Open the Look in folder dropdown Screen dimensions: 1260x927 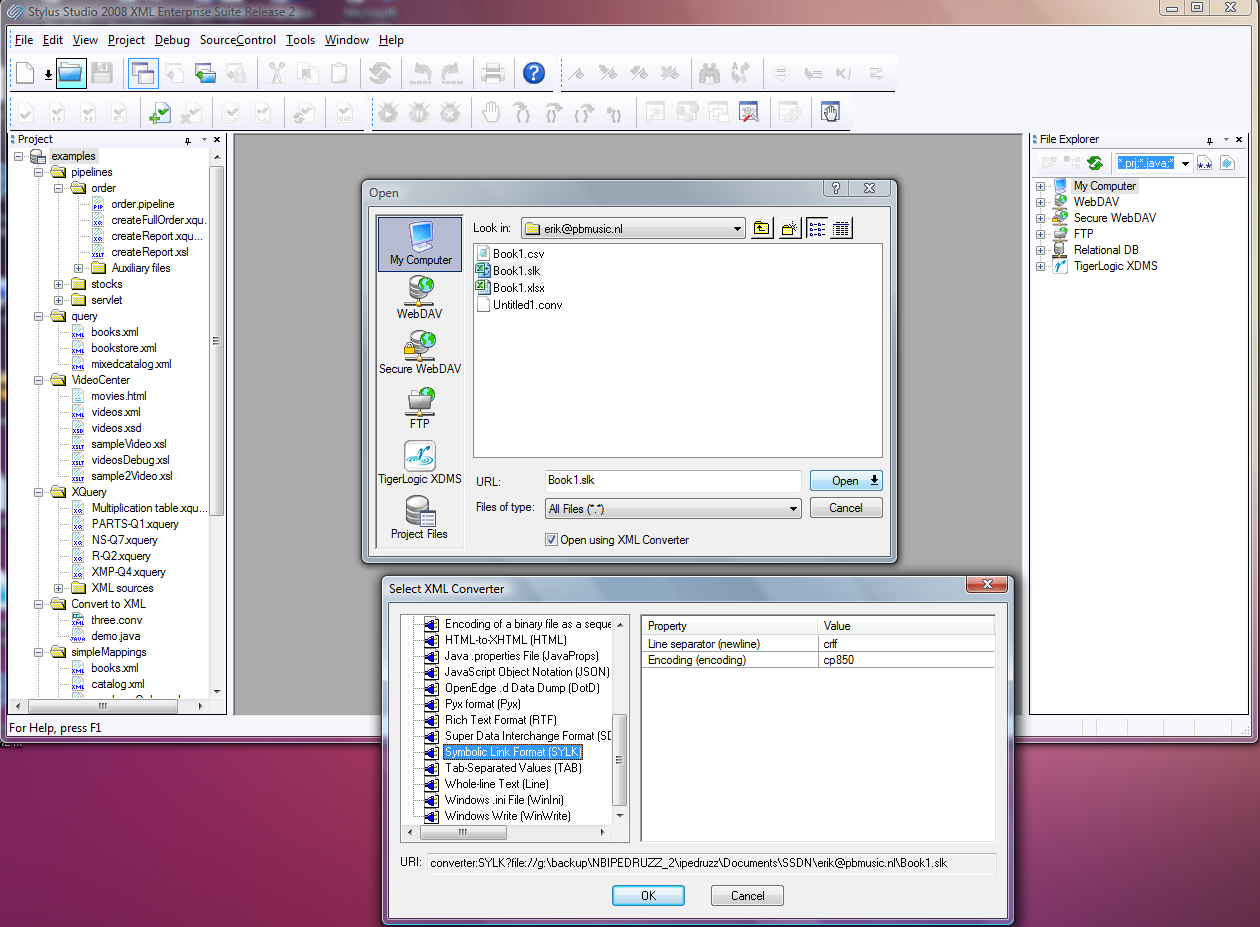tap(737, 229)
